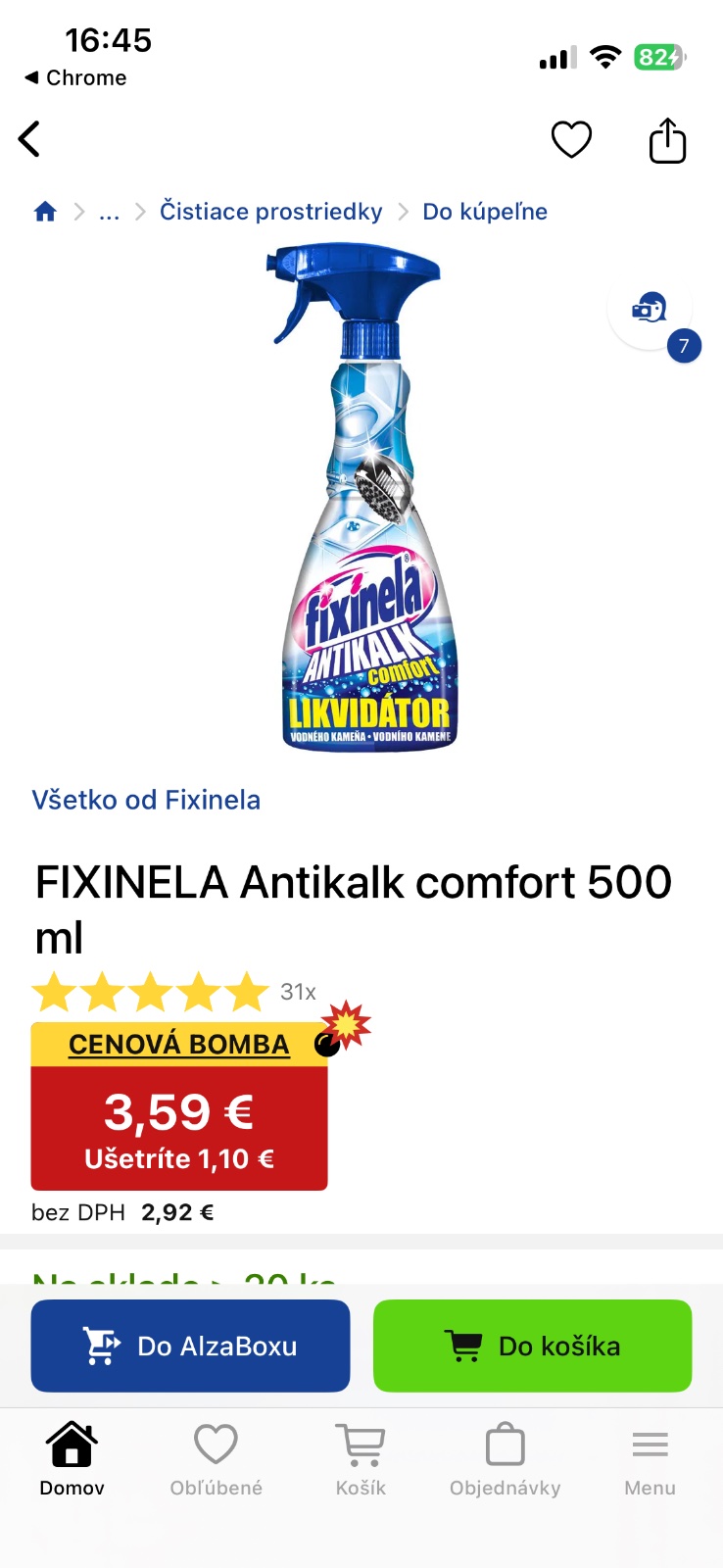Open Do kúpeľne breadcrumb category
The image size is (723, 1568).
[x=485, y=212]
